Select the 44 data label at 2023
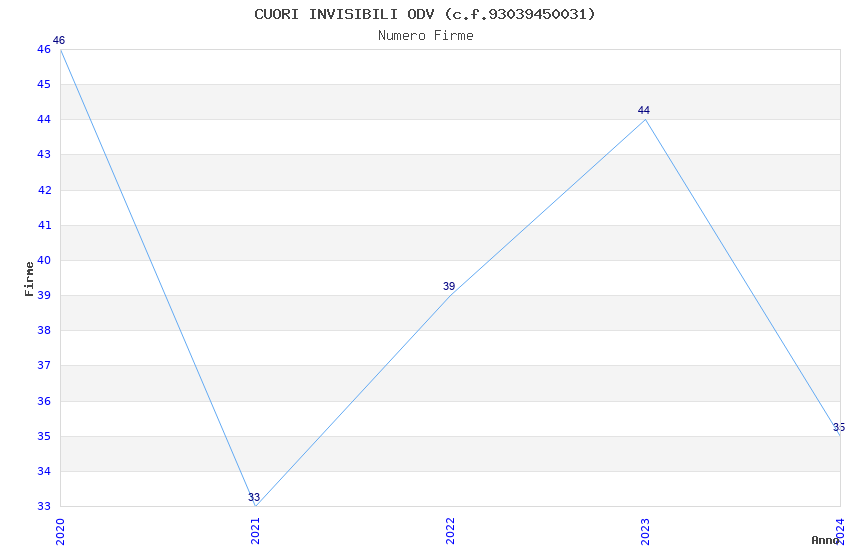 643,110
